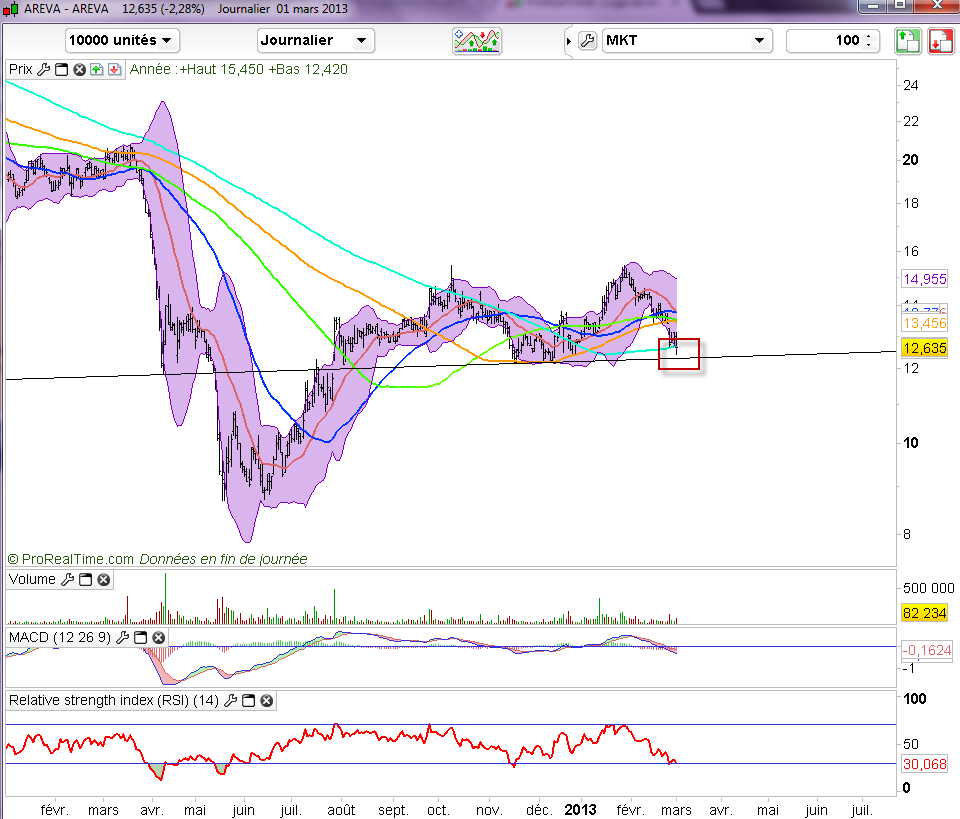This screenshot has height=819, width=960.
Task: Configure the RSI indicator via wrench
Action: point(230,701)
